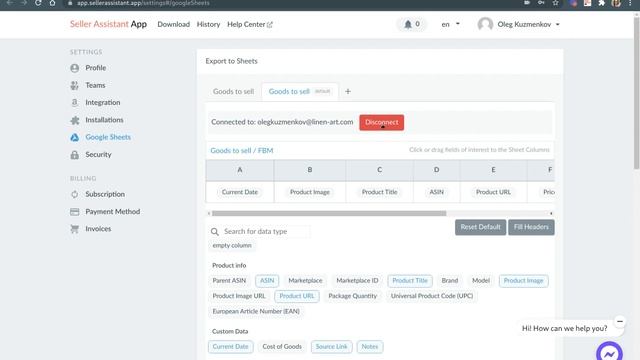The width and height of the screenshot is (640, 360).
Task: Click the search magnifier icon
Action: (215, 232)
